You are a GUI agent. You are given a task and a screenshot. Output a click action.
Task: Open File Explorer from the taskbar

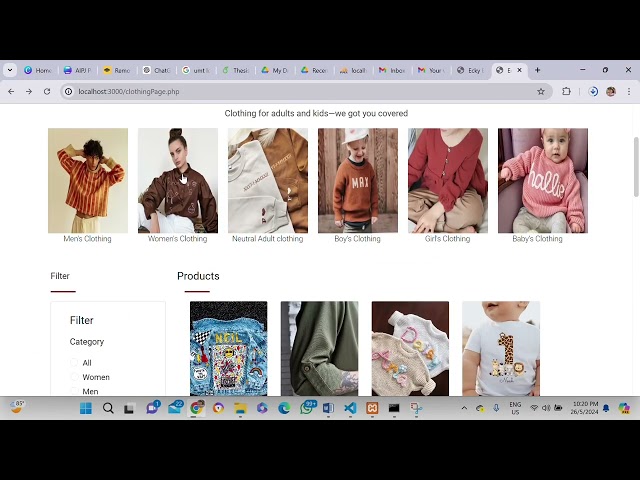click(x=240, y=408)
